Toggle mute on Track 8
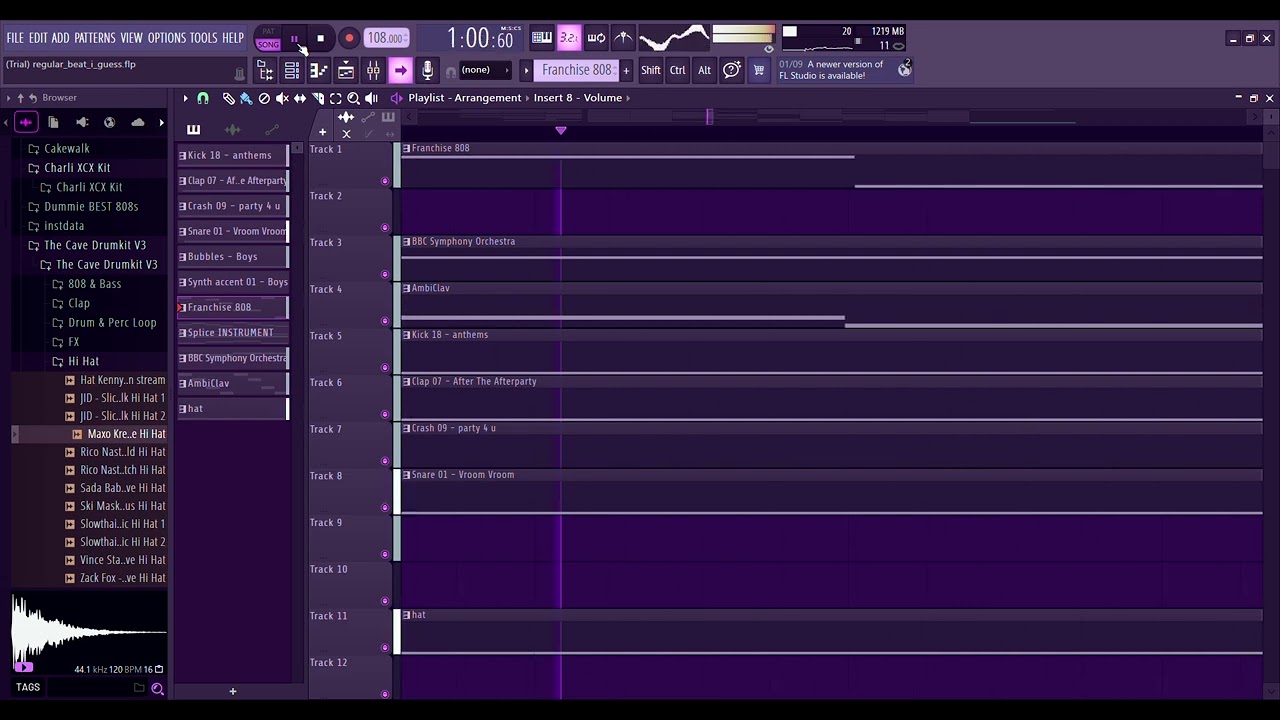 click(385, 508)
